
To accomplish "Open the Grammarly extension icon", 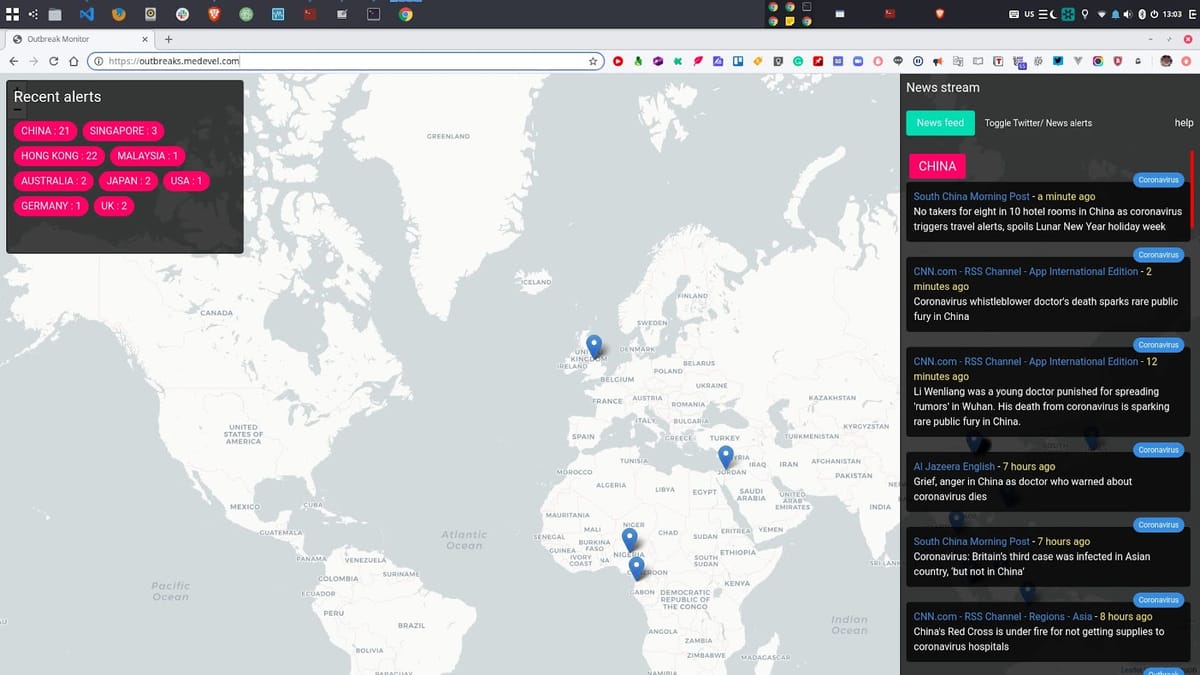I will [798, 61].
